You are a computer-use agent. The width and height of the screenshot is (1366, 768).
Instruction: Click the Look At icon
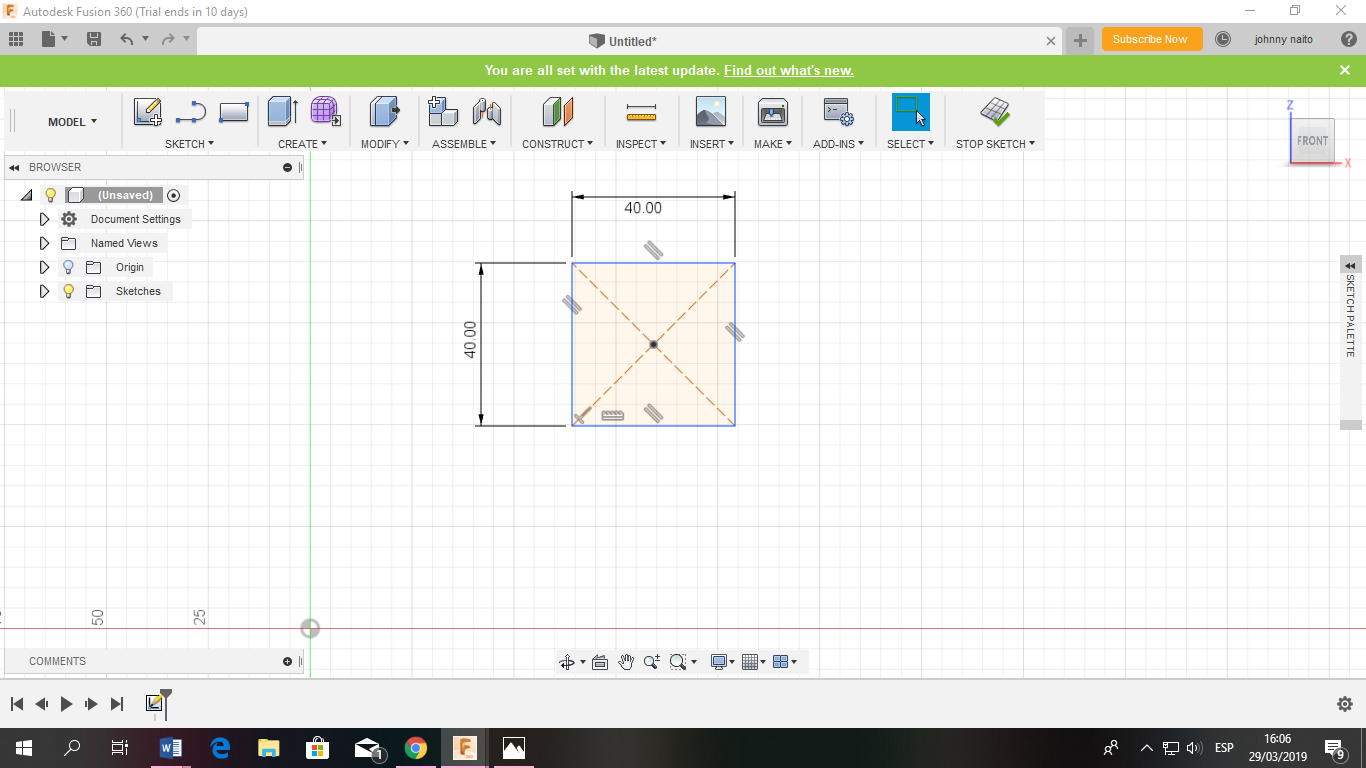click(600, 662)
